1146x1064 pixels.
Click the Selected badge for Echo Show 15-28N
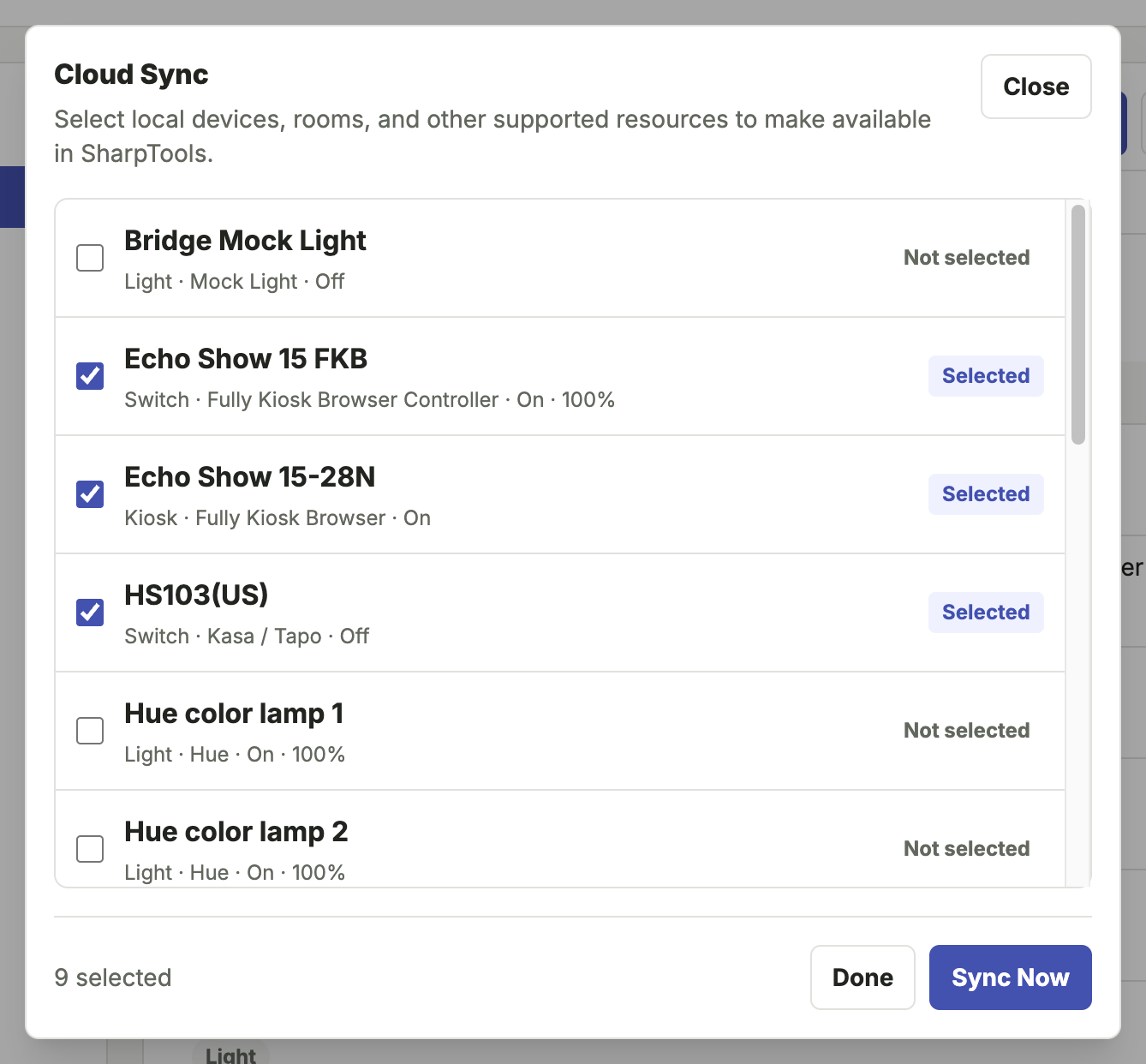pos(986,494)
